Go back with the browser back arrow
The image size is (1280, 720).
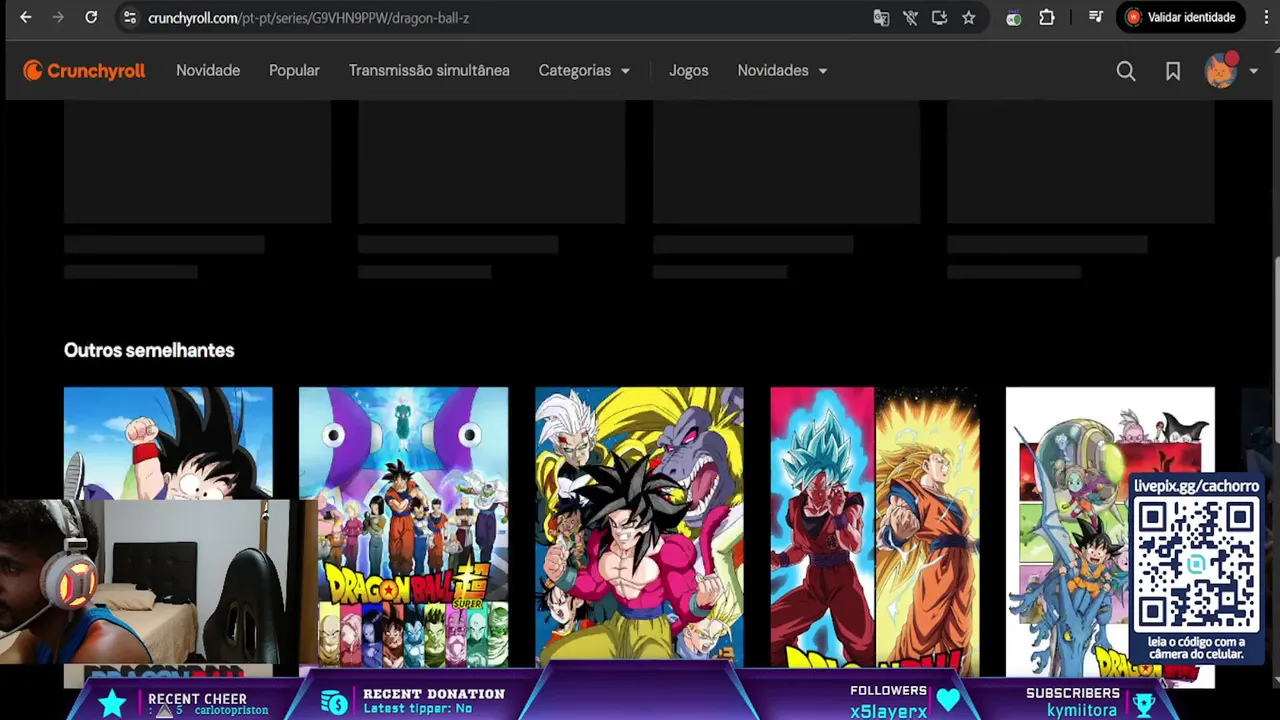(26, 17)
